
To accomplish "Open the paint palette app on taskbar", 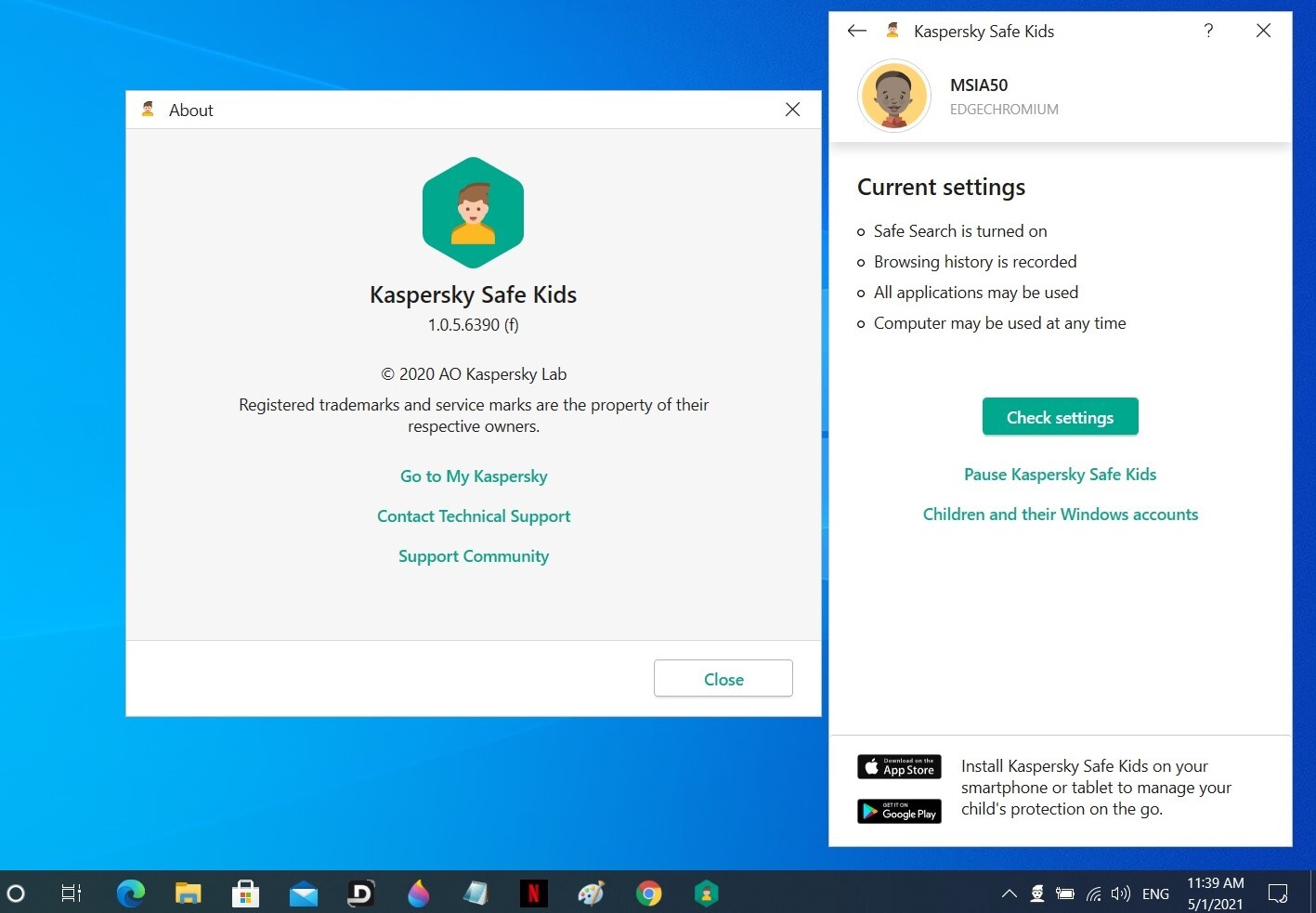I will coord(592,893).
